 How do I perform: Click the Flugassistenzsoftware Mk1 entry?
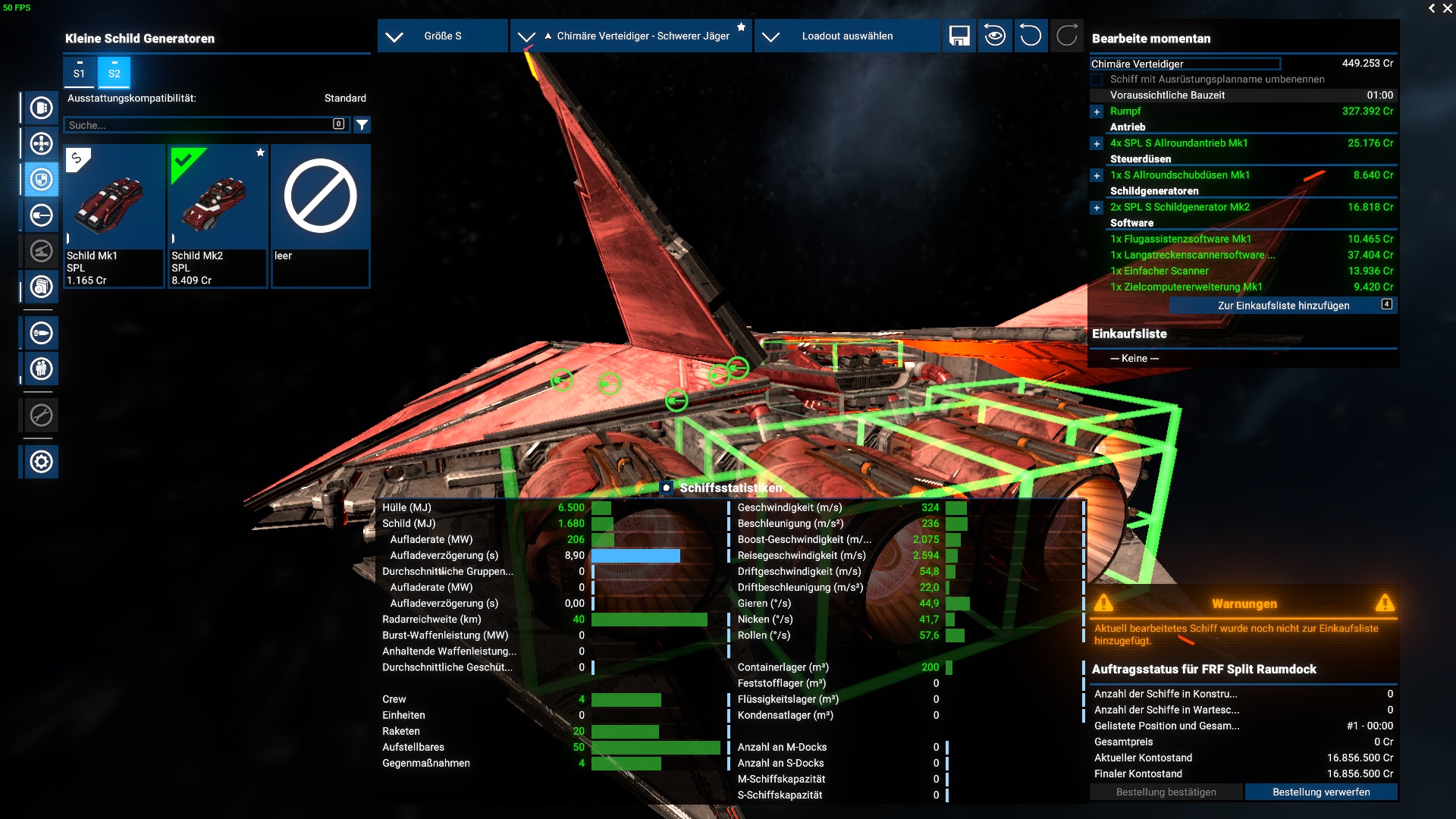pyautogui.click(x=1251, y=239)
